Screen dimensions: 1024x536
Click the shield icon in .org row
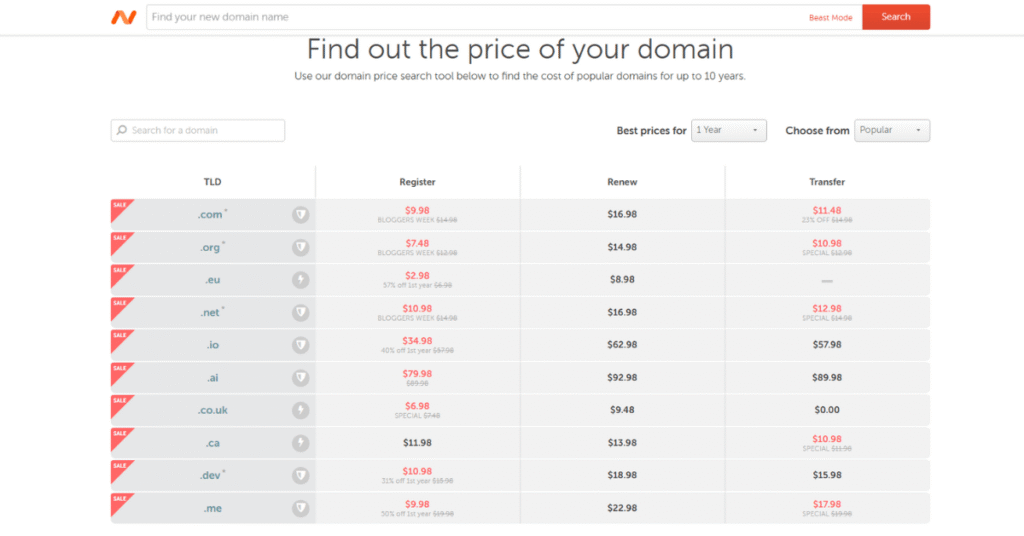click(x=300, y=247)
